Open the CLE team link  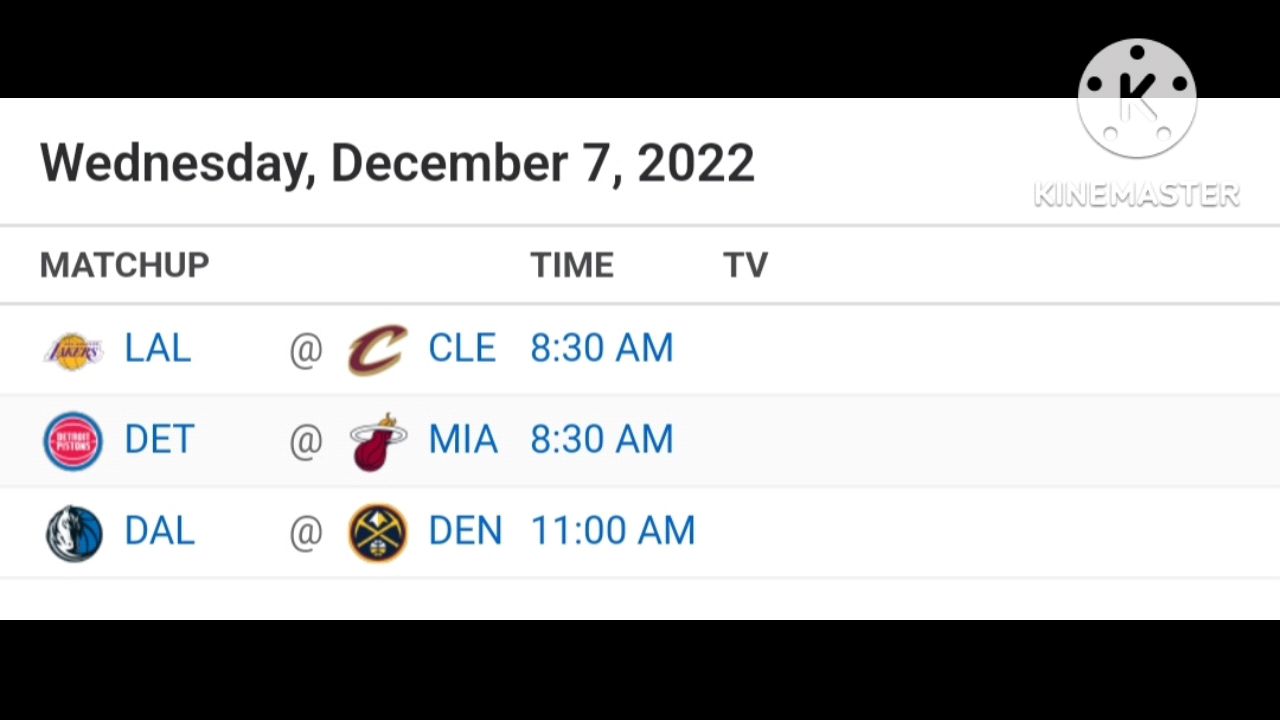(462, 348)
